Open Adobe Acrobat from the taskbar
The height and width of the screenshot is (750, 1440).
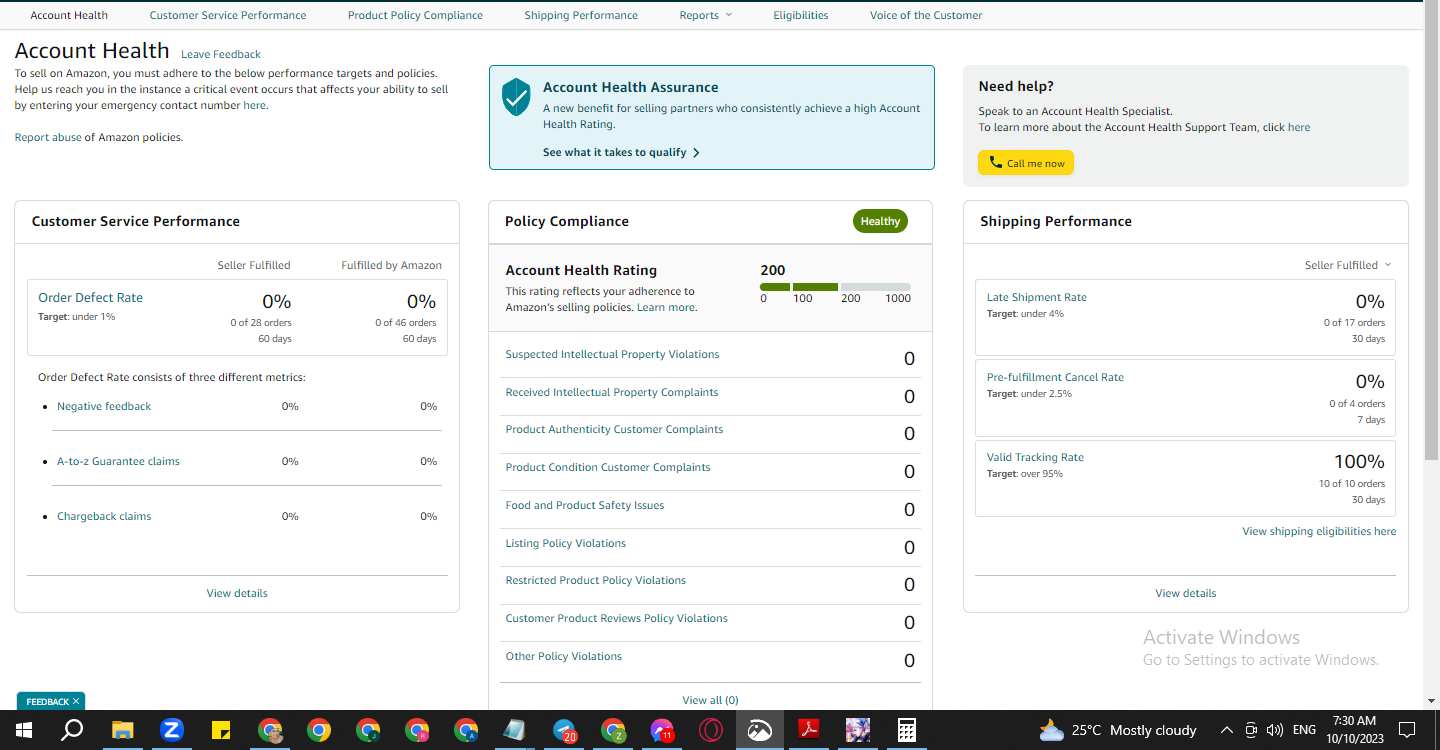[808, 730]
